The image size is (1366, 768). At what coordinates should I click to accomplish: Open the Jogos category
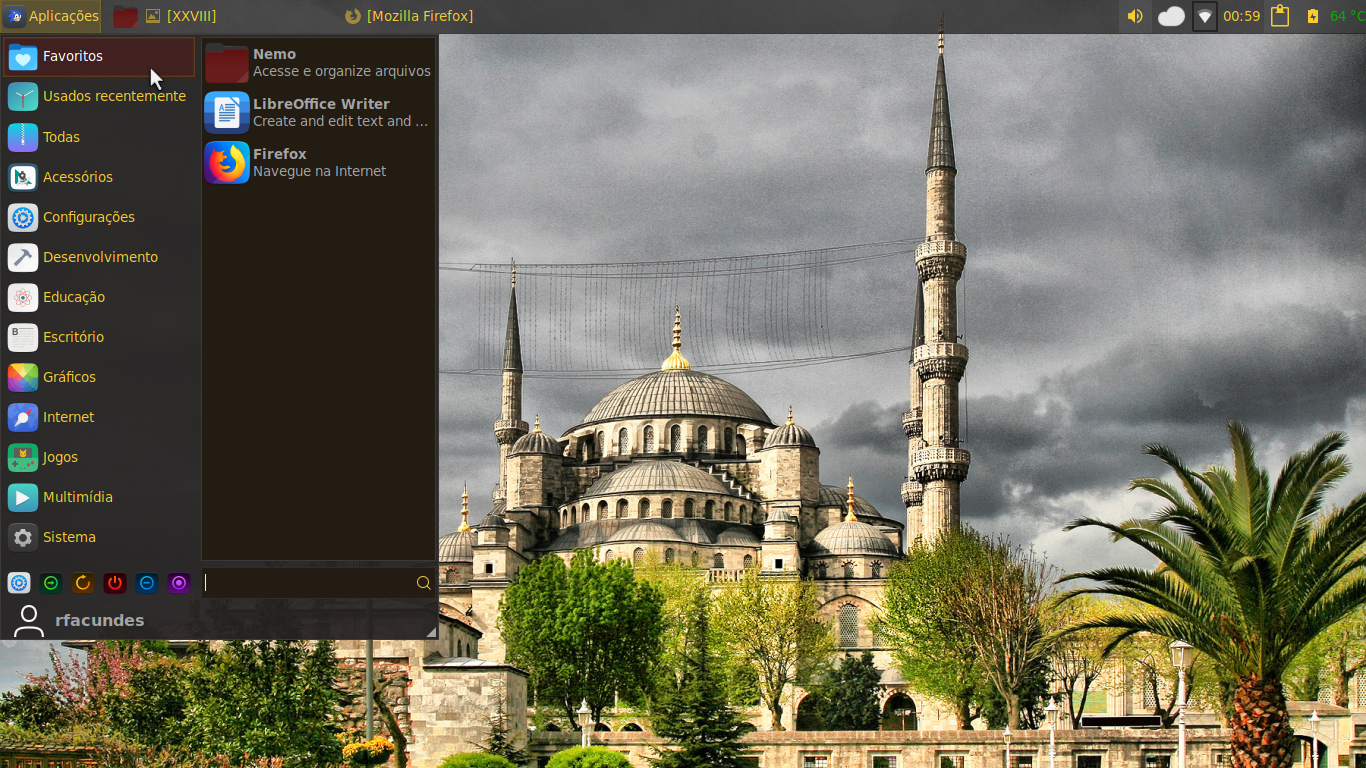click(x=99, y=457)
